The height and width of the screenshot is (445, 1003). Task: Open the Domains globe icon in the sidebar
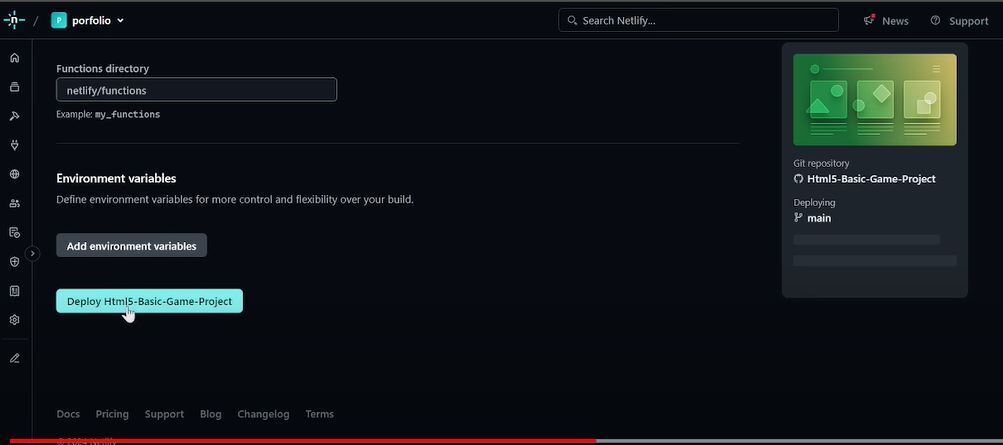tap(15, 174)
